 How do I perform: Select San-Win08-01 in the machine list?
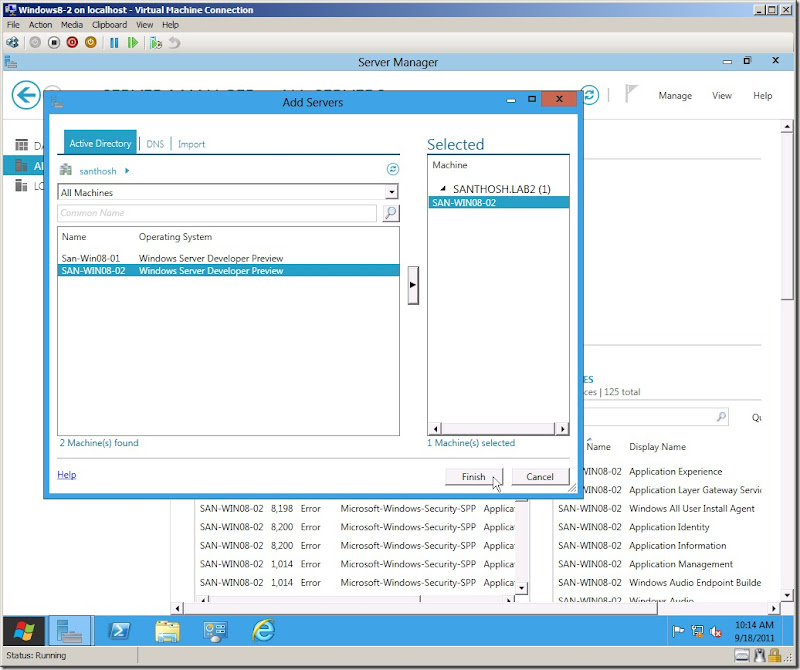91,258
